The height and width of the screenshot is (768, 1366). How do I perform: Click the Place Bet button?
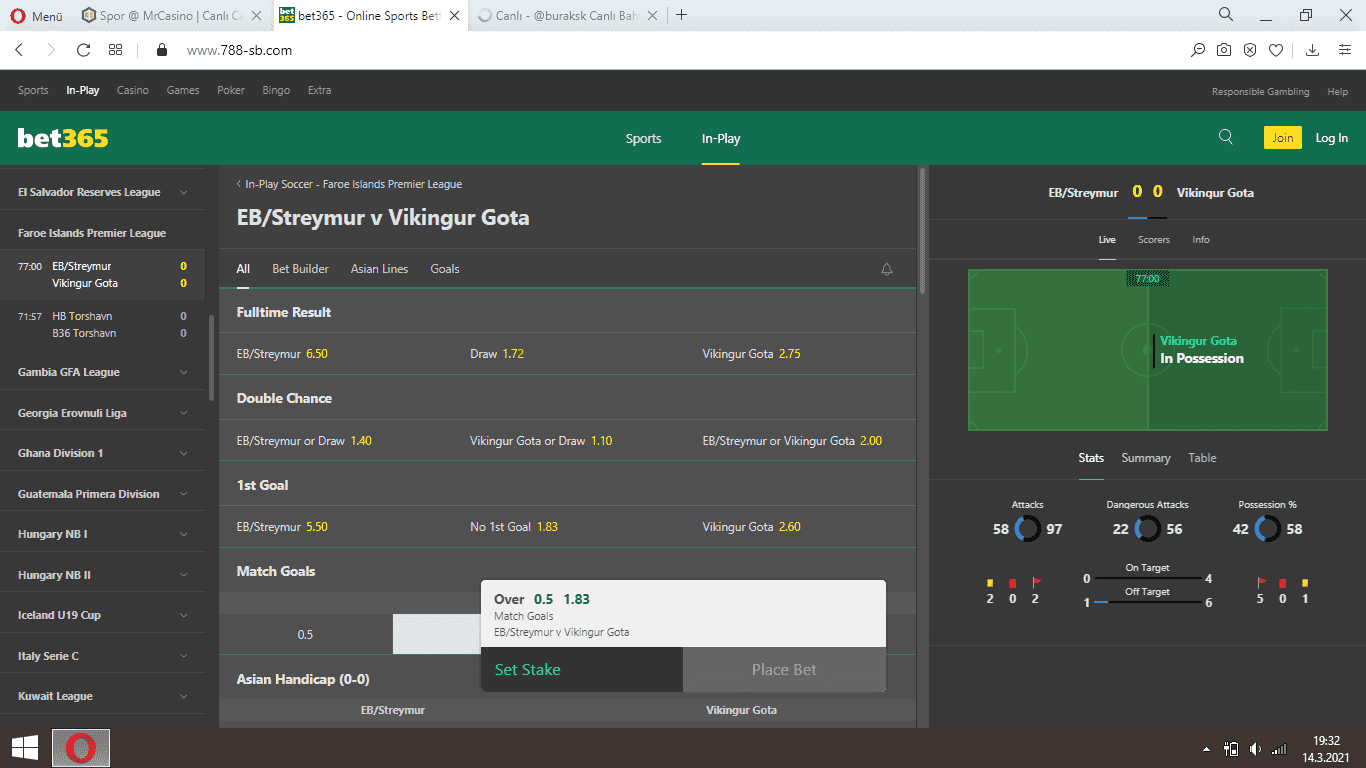(x=784, y=670)
